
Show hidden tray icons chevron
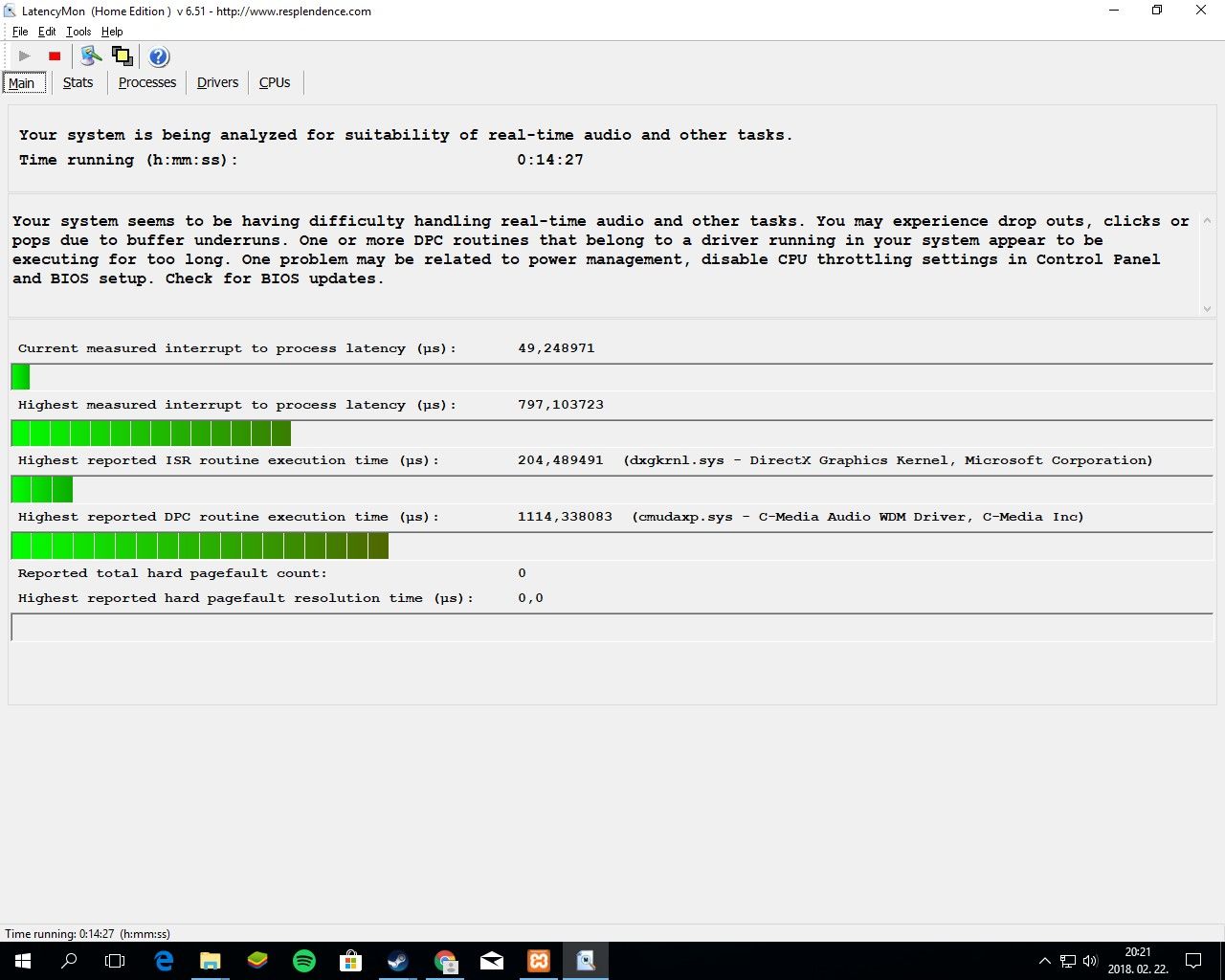[x=1044, y=961]
